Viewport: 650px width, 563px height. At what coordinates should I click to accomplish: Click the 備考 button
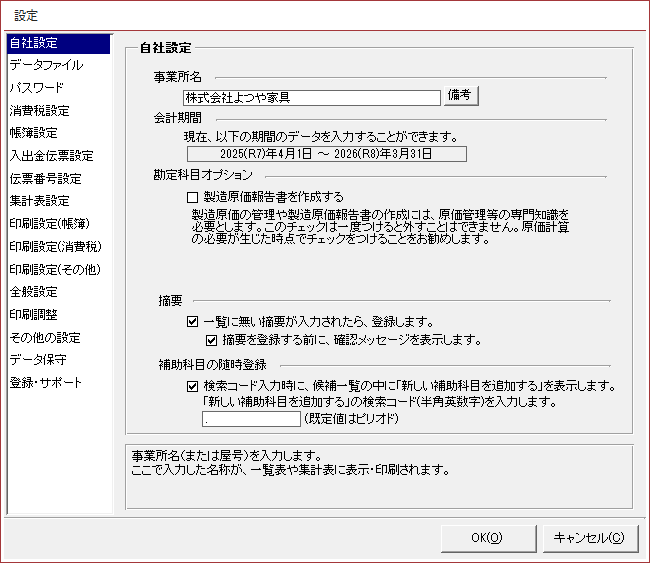pos(461,96)
